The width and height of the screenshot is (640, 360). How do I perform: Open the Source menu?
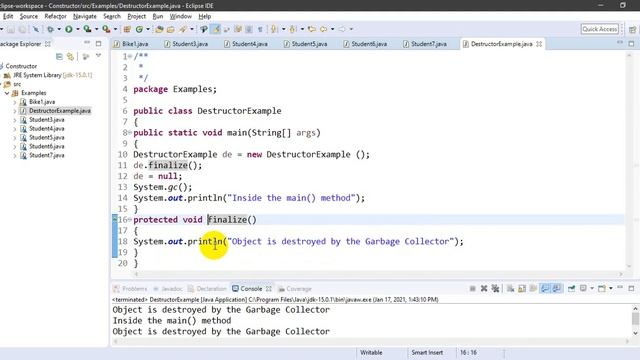[29, 16]
